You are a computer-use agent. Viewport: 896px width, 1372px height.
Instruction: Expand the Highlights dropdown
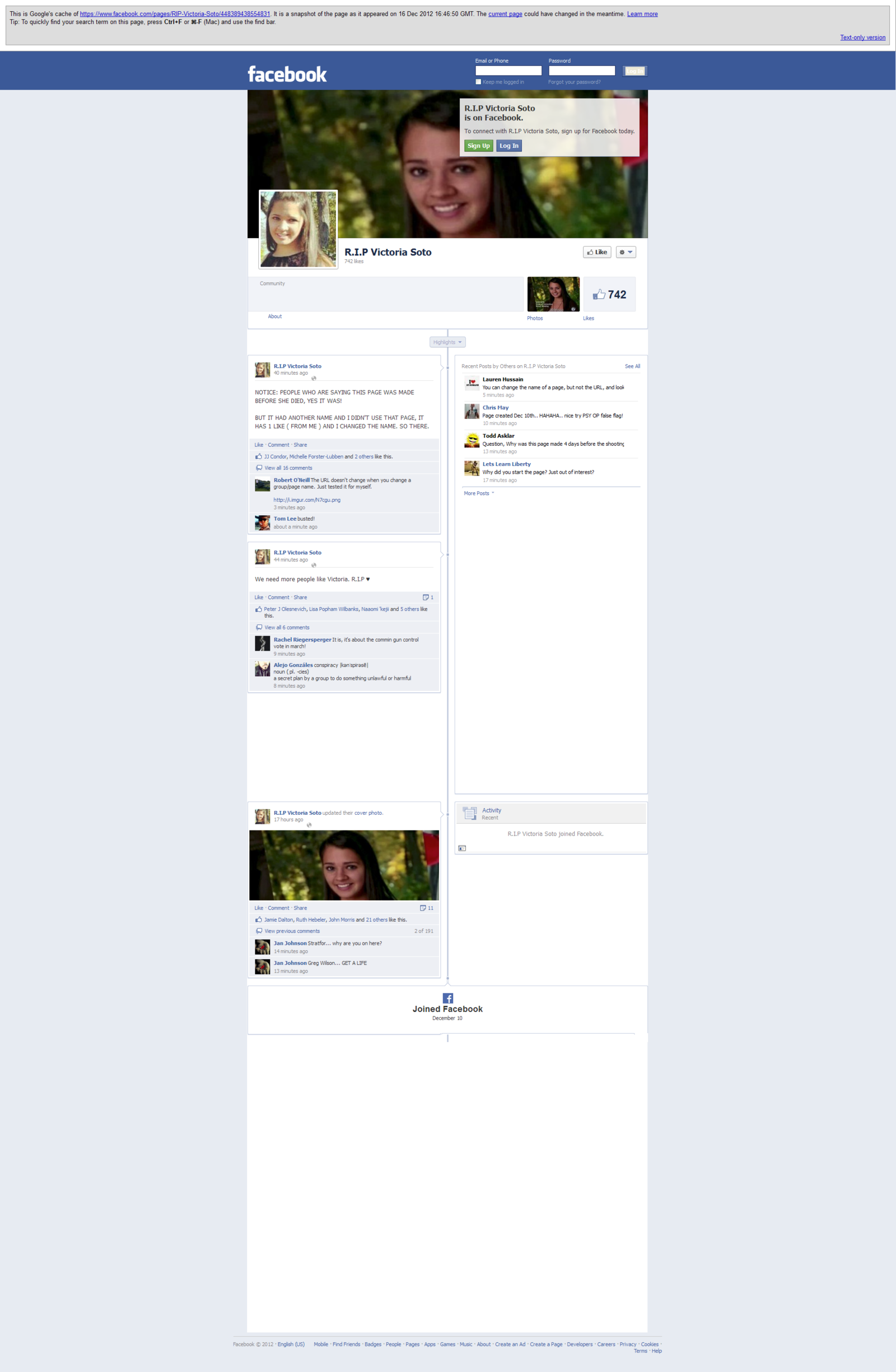[x=447, y=342]
